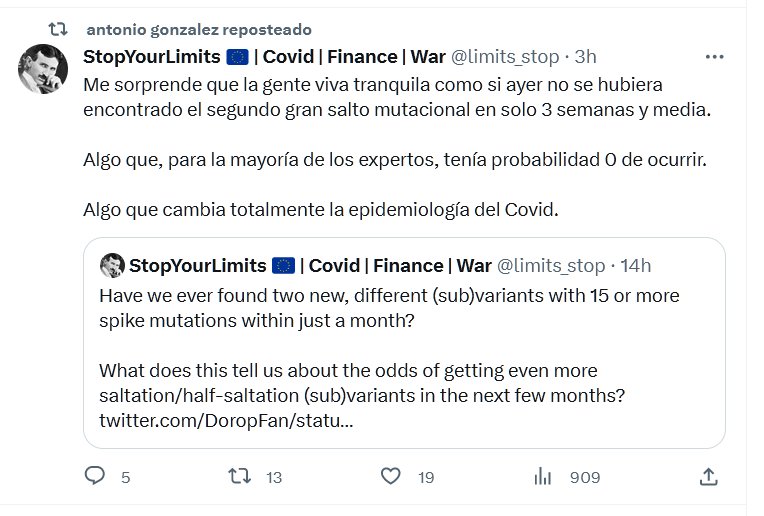The height and width of the screenshot is (516, 764).
Task: Open the quoted tweet's '14h' timestamp
Action: coord(635,265)
